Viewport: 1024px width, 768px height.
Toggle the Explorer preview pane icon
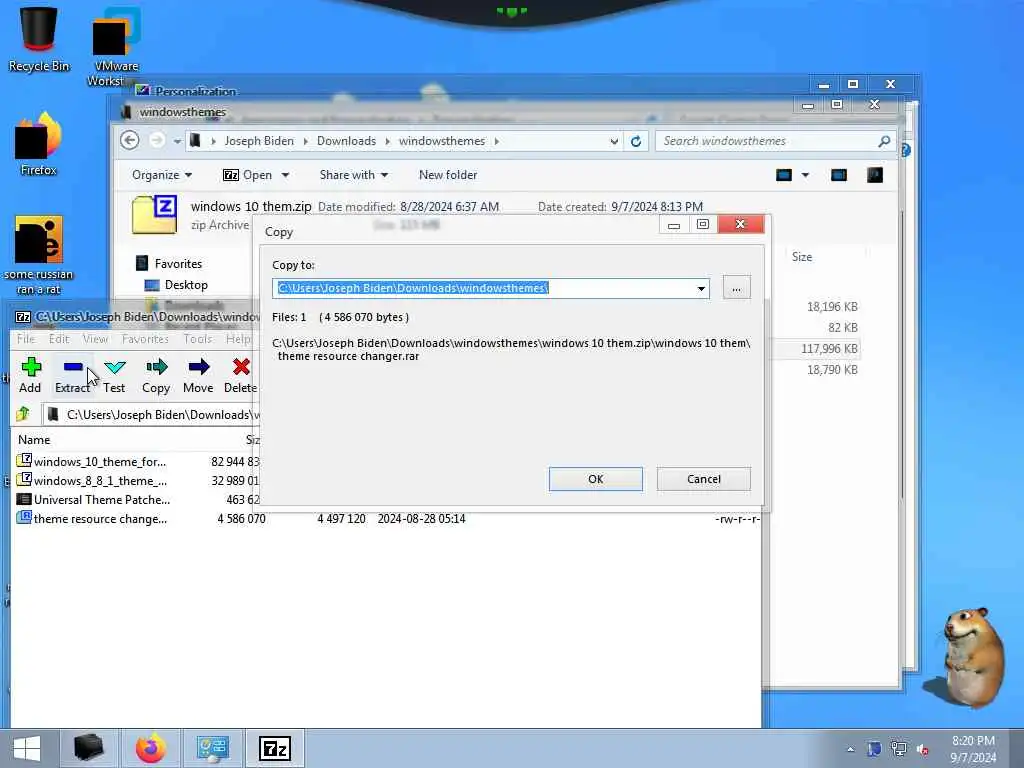pos(839,175)
